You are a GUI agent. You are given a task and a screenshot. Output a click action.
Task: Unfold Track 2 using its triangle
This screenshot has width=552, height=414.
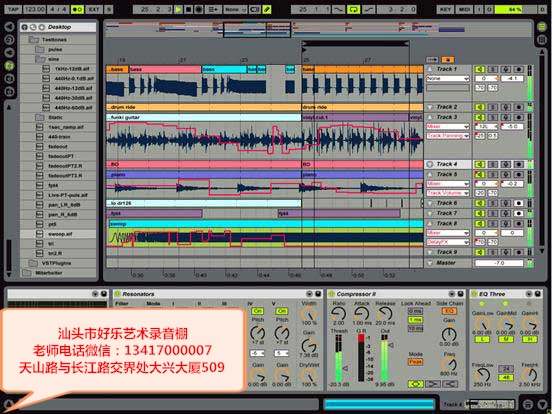coord(430,107)
